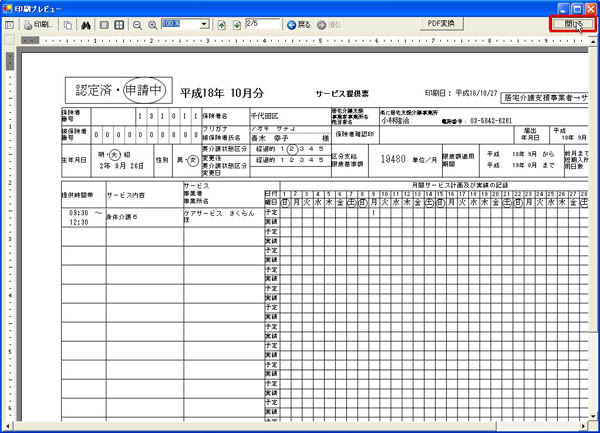Click the zoom in magnifier
Screen dimensions: 600x433
coord(152,25)
